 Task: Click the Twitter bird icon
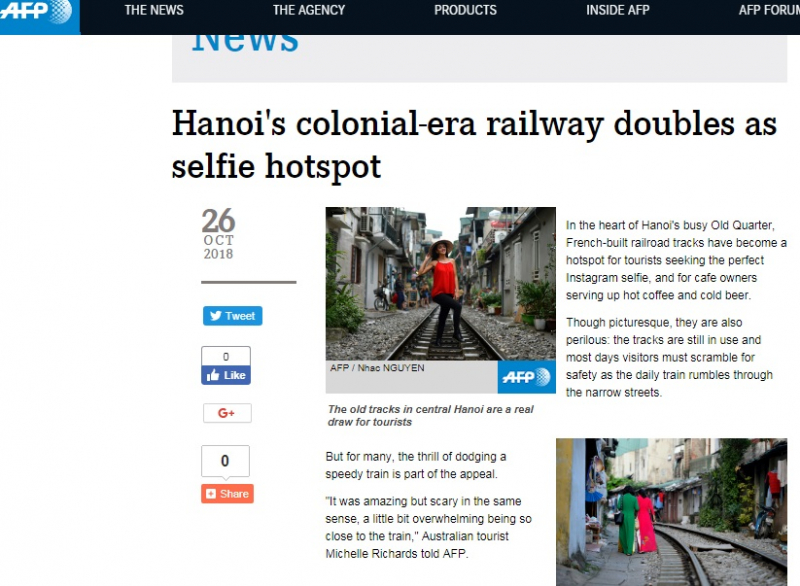coord(216,316)
